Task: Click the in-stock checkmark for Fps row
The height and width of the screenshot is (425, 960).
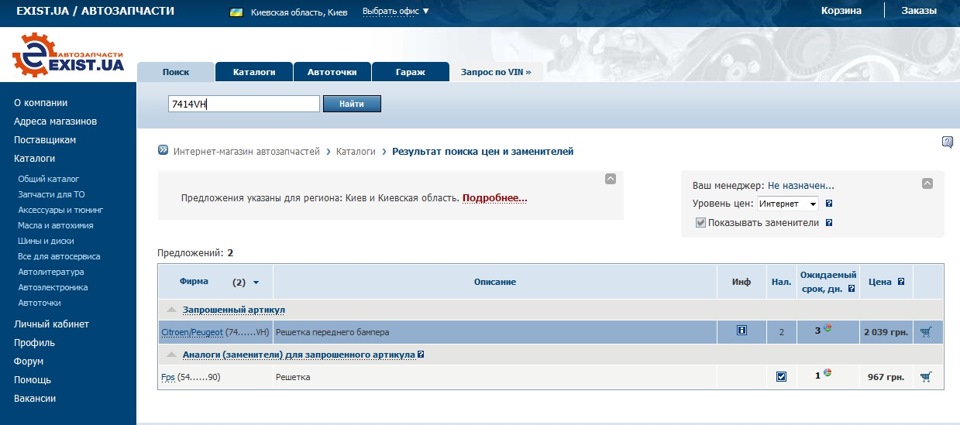Action: [781, 377]
